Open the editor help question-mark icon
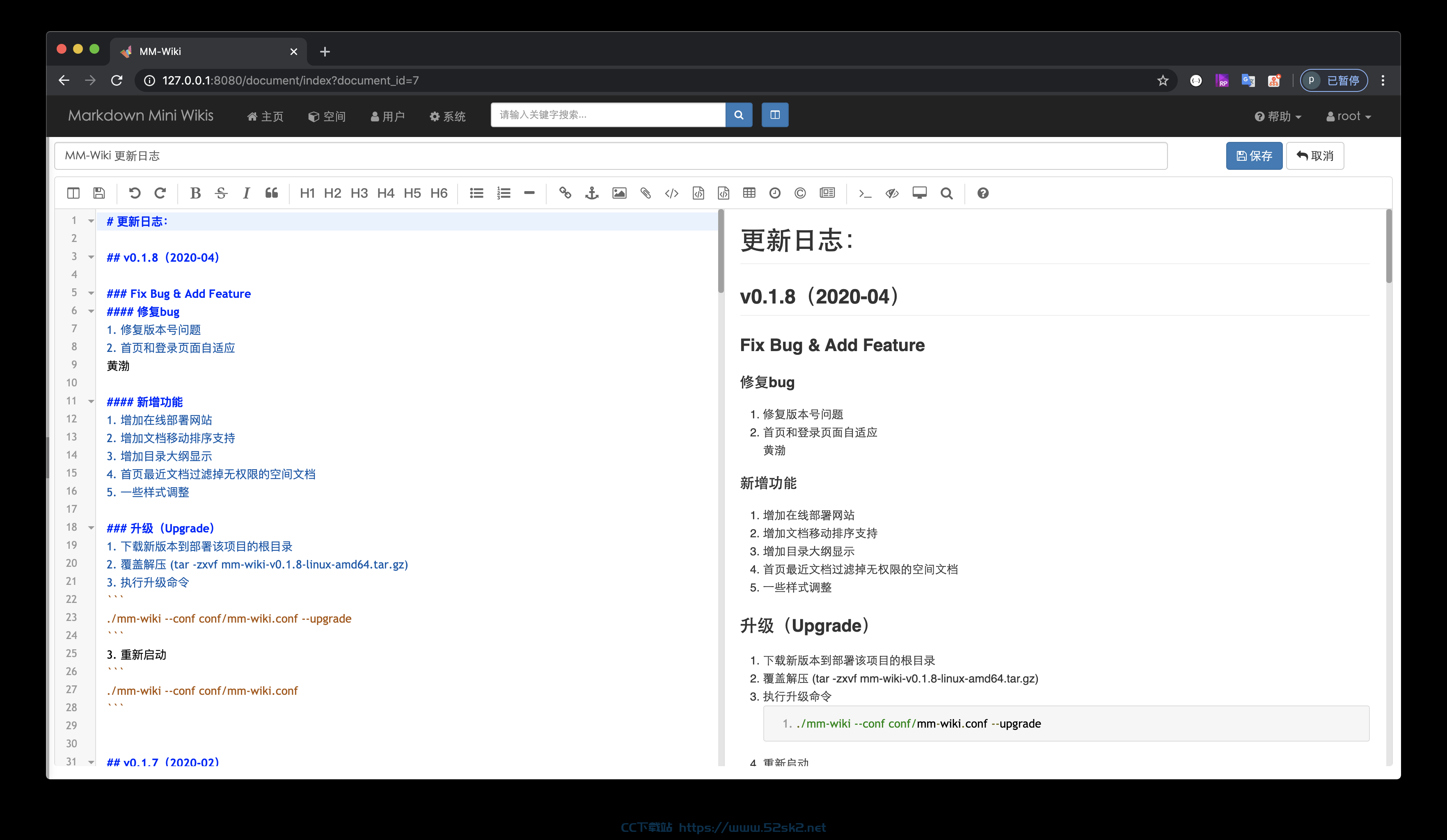The height and width of the screenshot is (840, 1447). 983,193
